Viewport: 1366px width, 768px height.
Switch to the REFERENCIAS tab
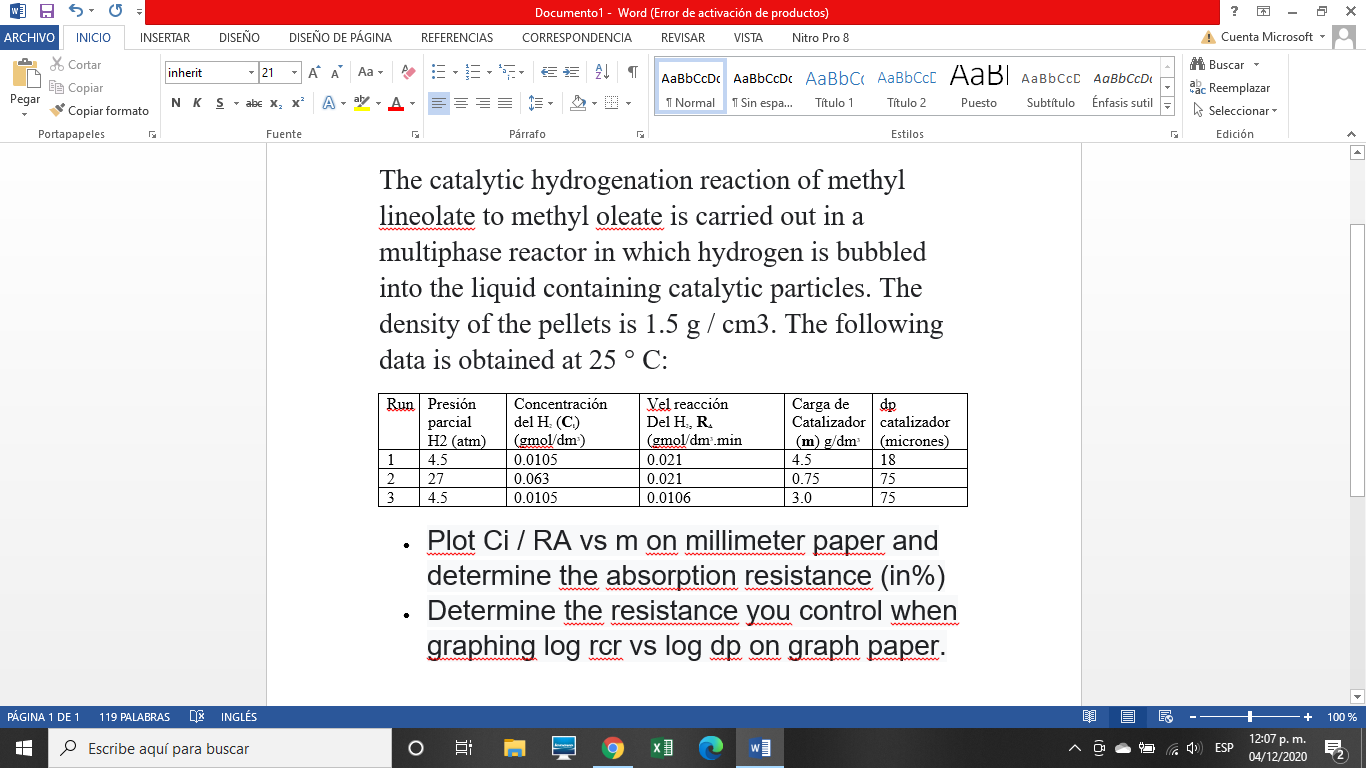tap(457, 38)
